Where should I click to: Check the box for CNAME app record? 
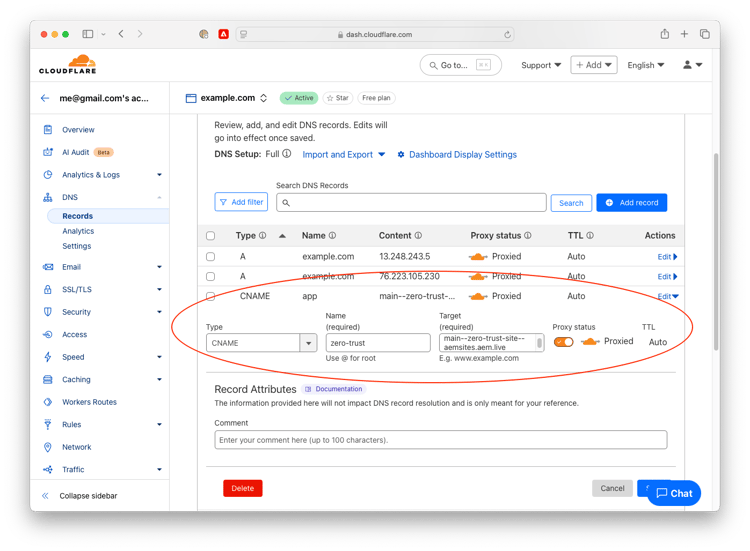[210, 297]
